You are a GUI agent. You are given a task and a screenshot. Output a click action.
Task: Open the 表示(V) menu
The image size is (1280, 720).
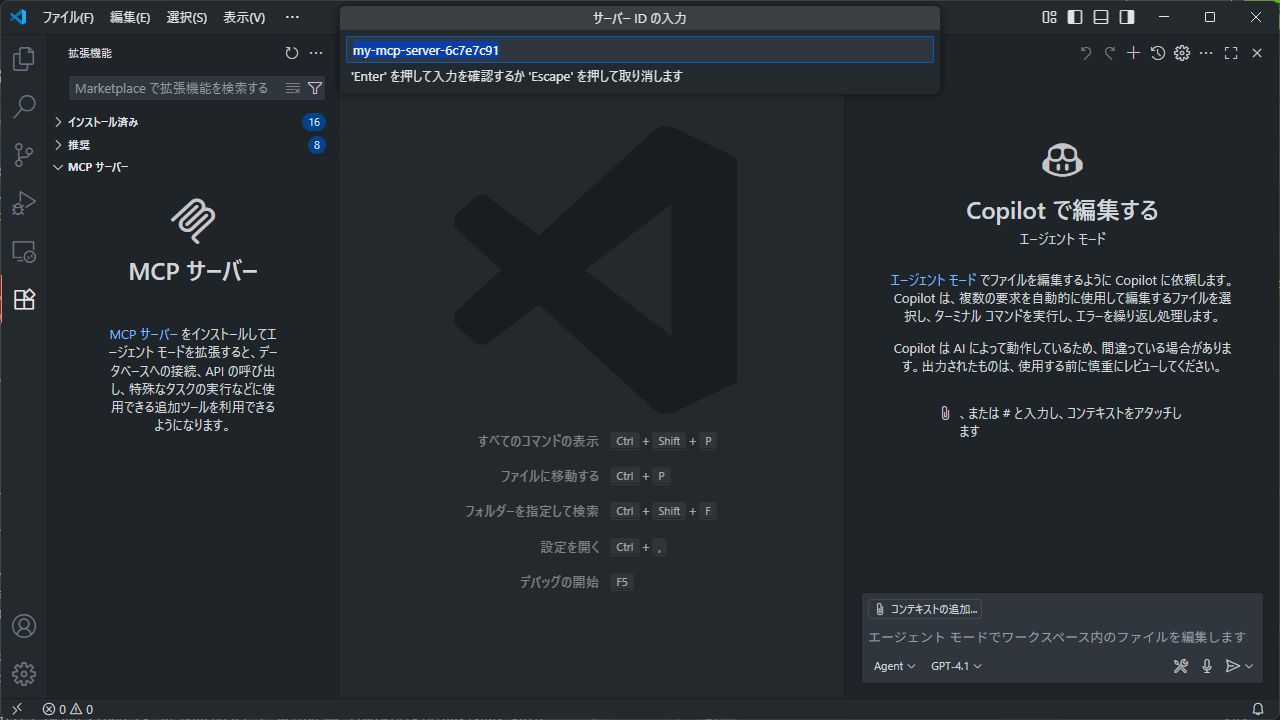(244, 17)
